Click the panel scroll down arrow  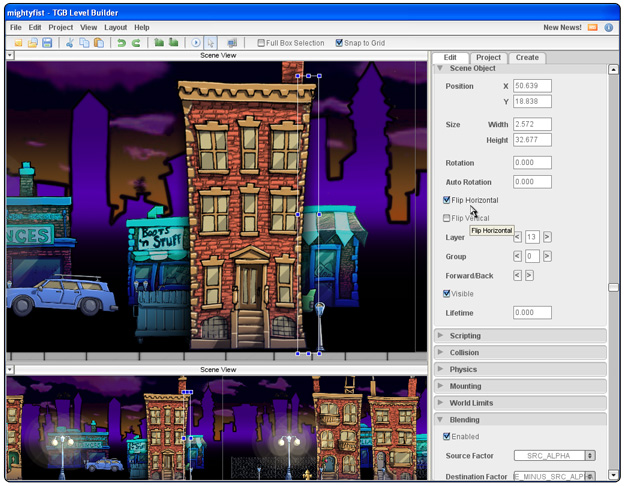point(613,474)
